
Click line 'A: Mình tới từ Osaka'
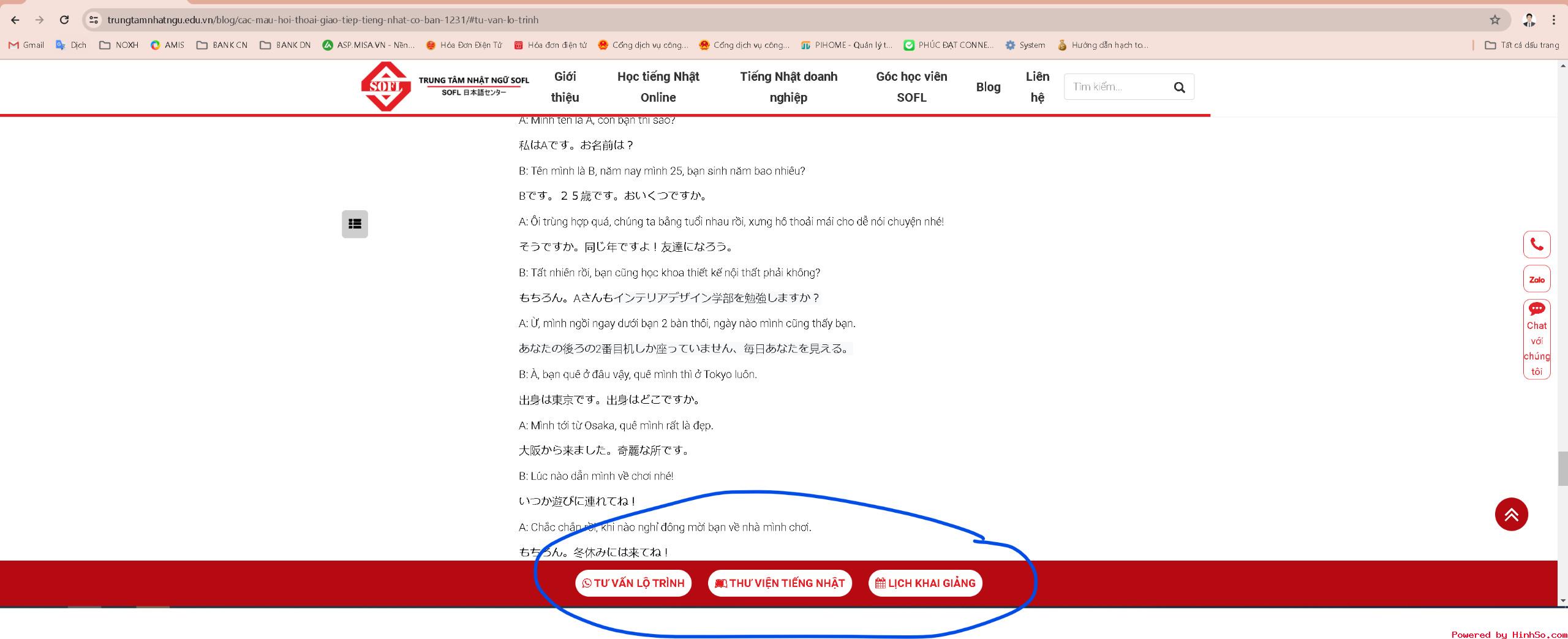pos(616,425)
